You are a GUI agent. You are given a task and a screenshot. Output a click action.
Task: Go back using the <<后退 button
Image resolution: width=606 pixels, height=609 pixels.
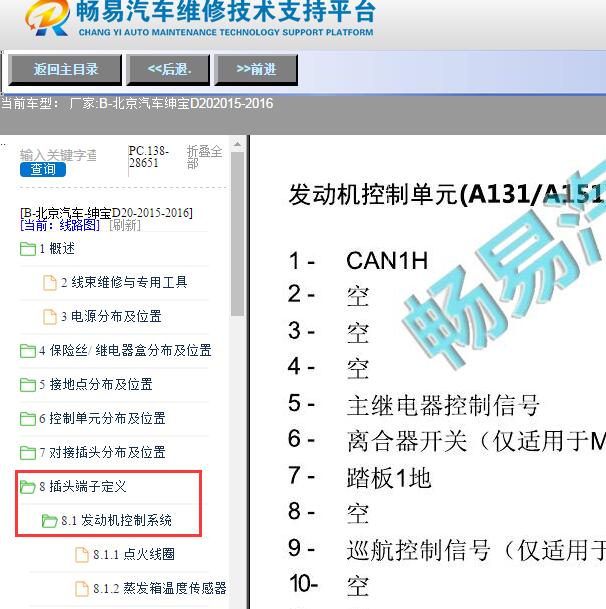click(x=169, y=70)
